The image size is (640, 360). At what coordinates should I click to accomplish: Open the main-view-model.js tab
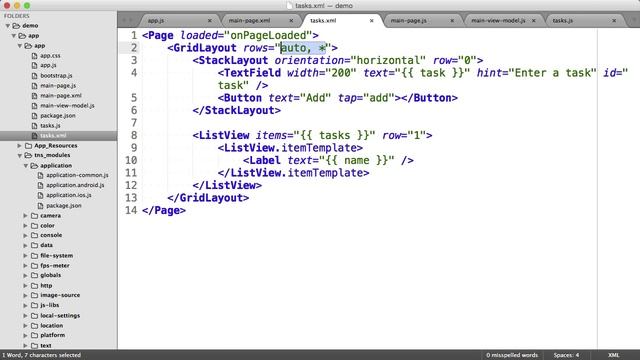[x=498, y=20]
